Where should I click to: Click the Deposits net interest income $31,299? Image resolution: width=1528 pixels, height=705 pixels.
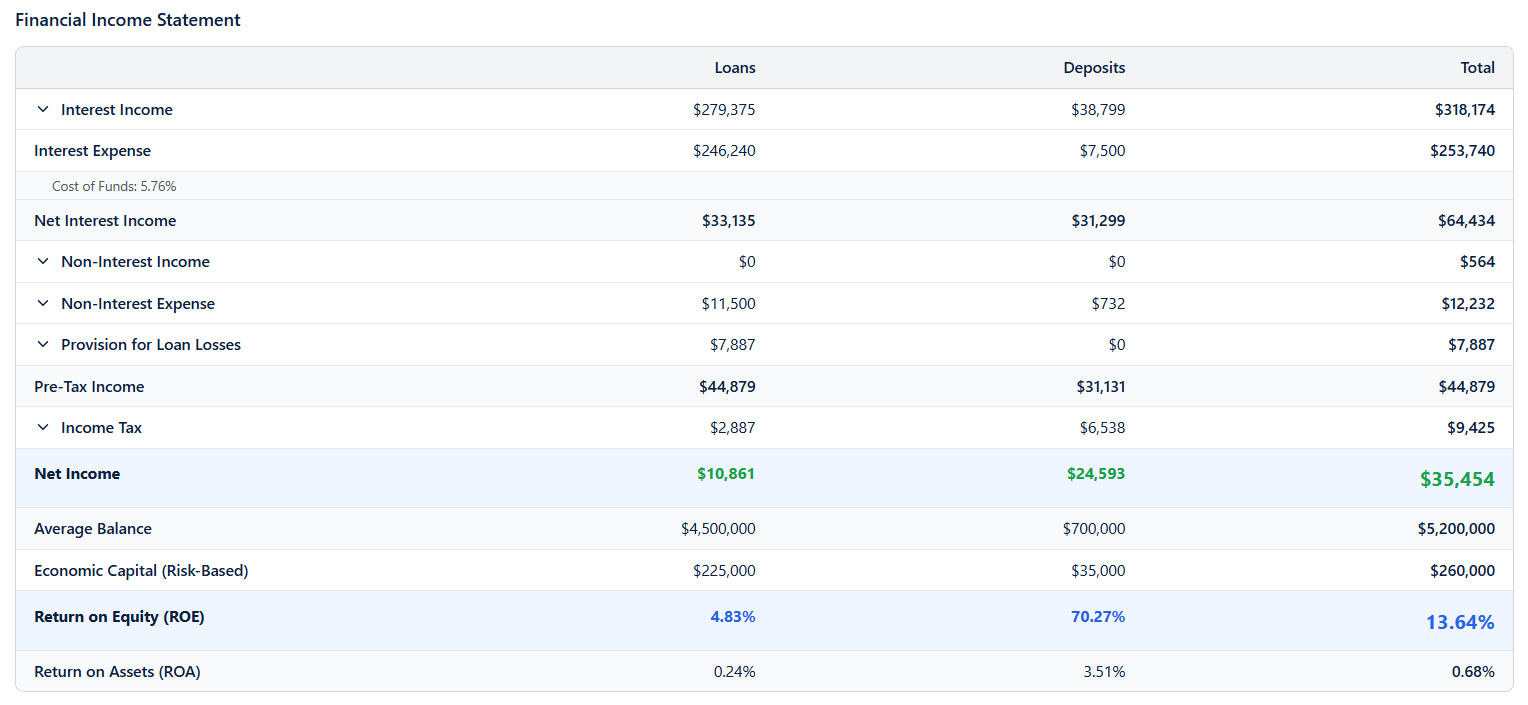1098,221
